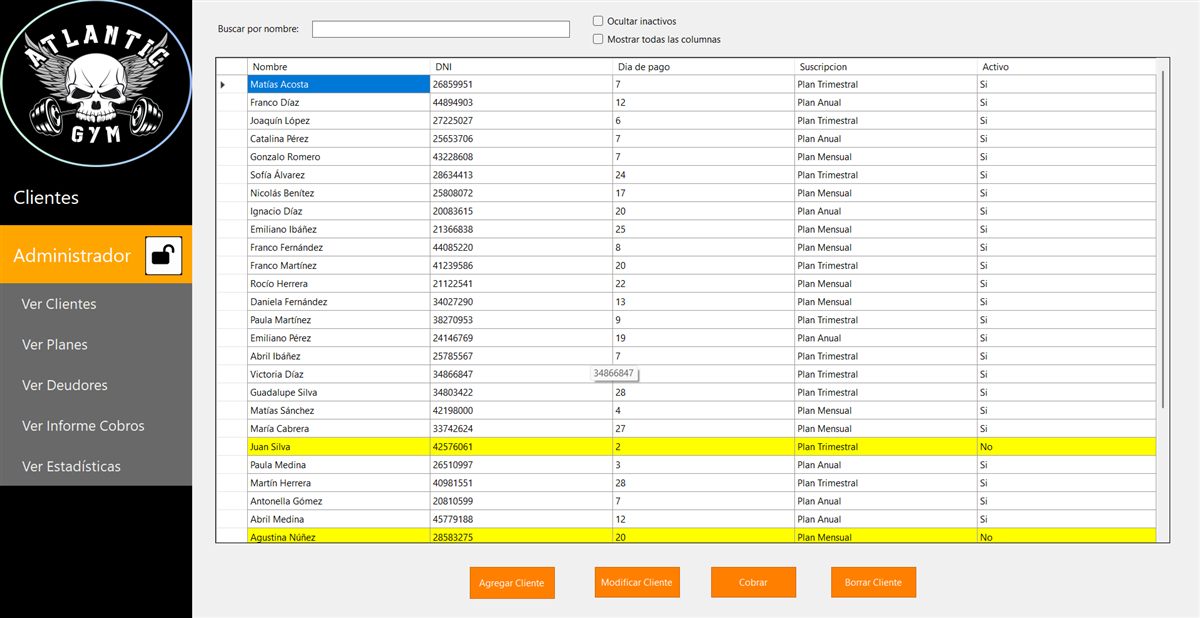1200x618 pixels.
Task: Sort by the Dia de pago column header
Action: [x=703, y=67]
